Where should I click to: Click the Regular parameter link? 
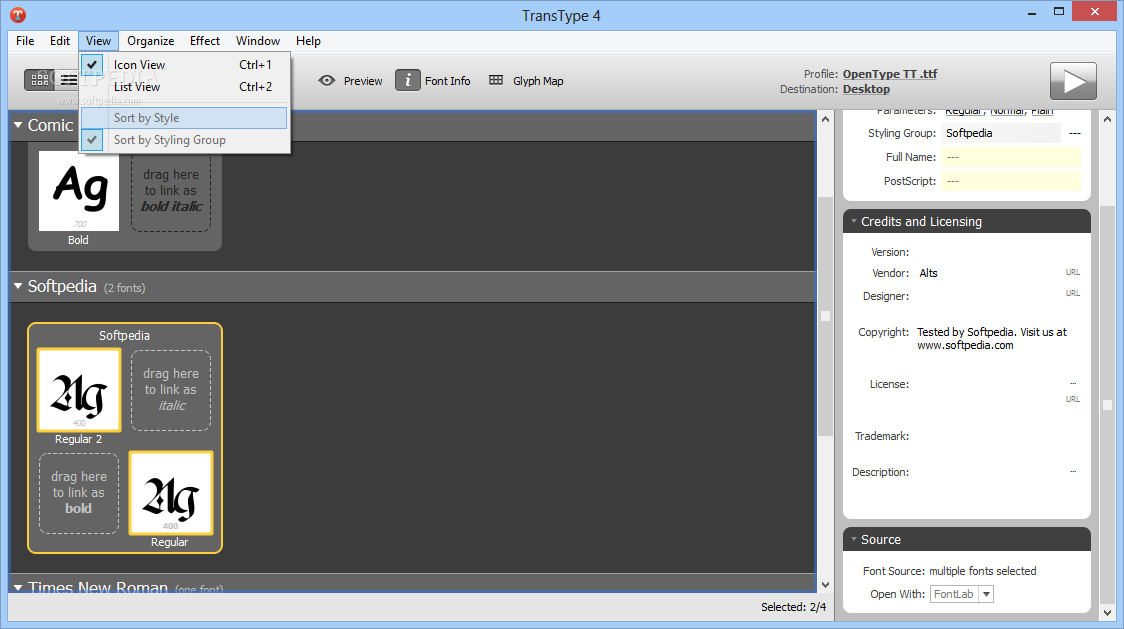[x=963, y=111]
